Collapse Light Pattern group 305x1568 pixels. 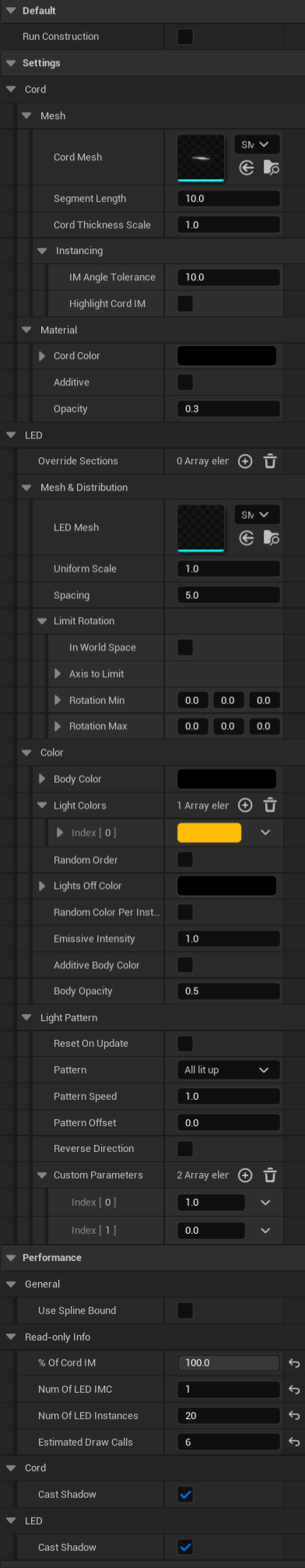click(26, 1017)
